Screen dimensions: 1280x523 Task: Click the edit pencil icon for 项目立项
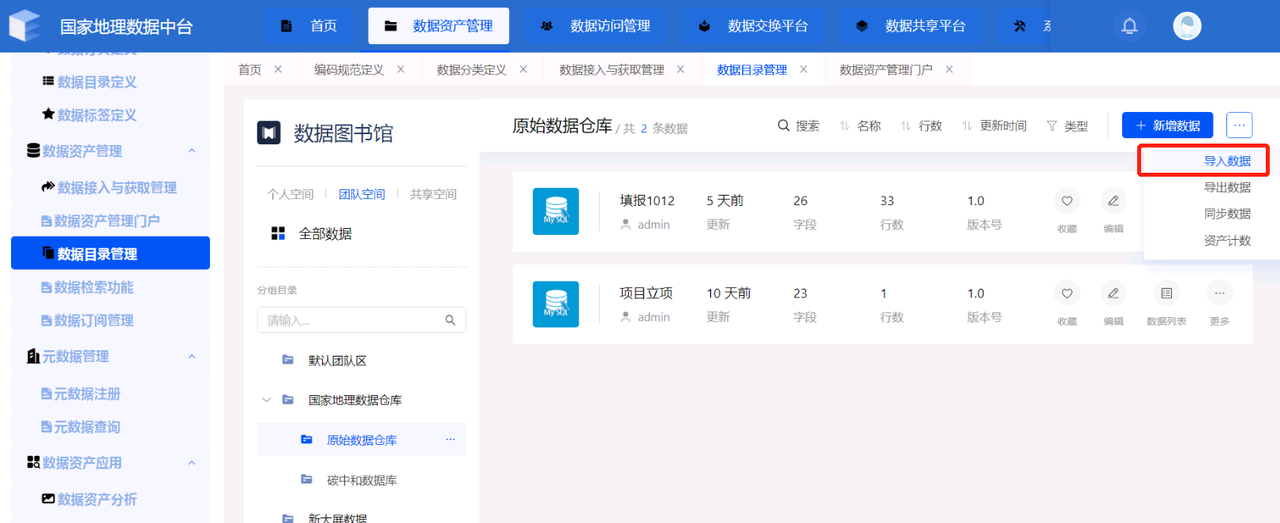click(x=1113, y=294)
